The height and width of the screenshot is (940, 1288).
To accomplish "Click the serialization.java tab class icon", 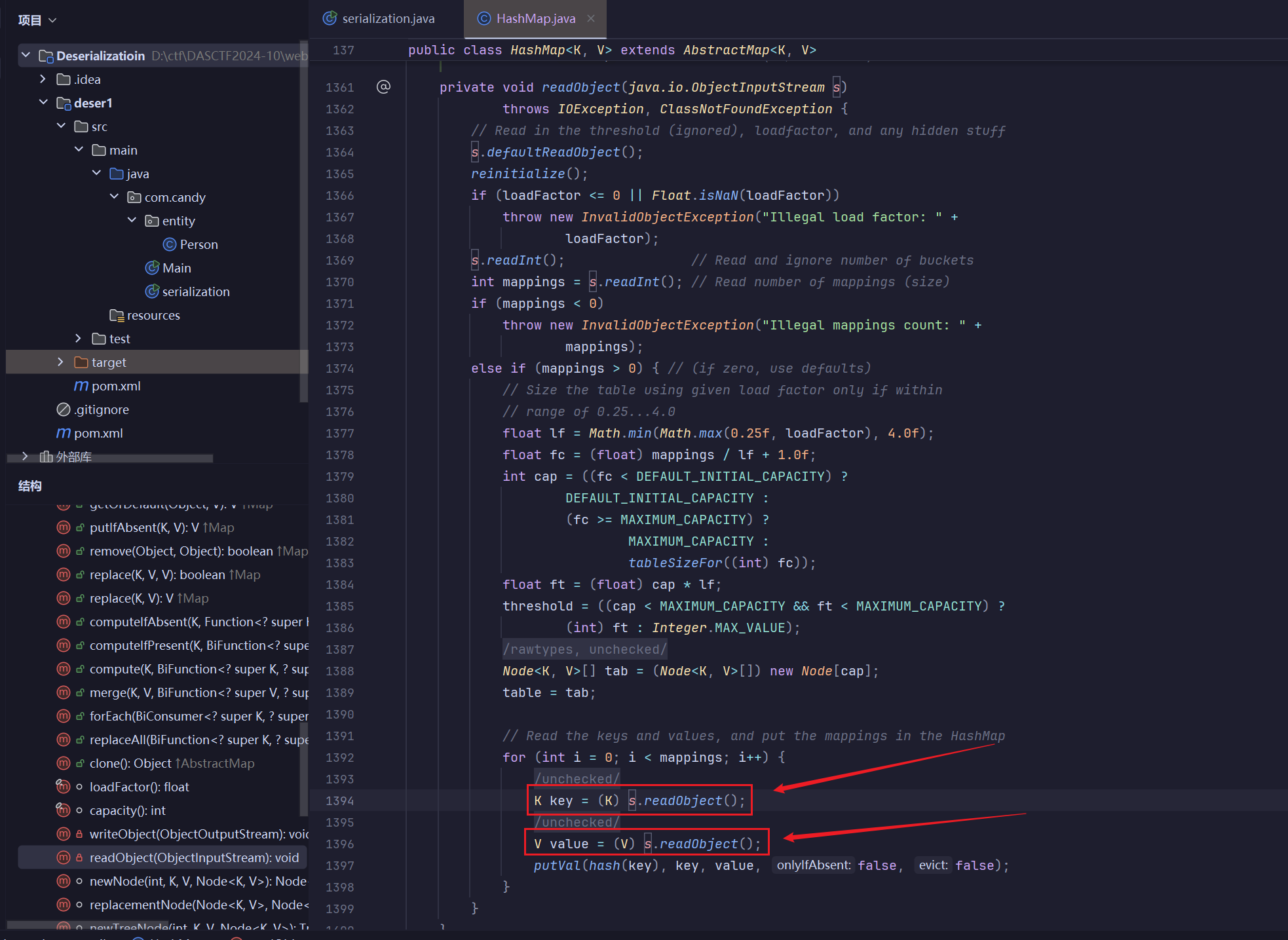I will 330,18.
